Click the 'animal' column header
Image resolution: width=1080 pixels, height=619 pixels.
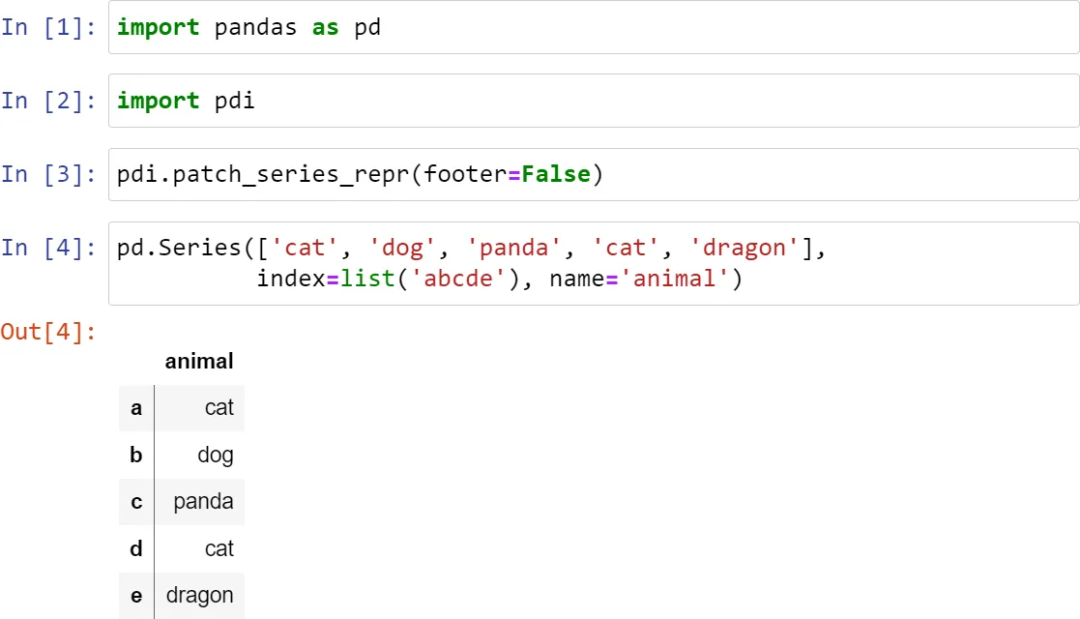coord(199,361)
